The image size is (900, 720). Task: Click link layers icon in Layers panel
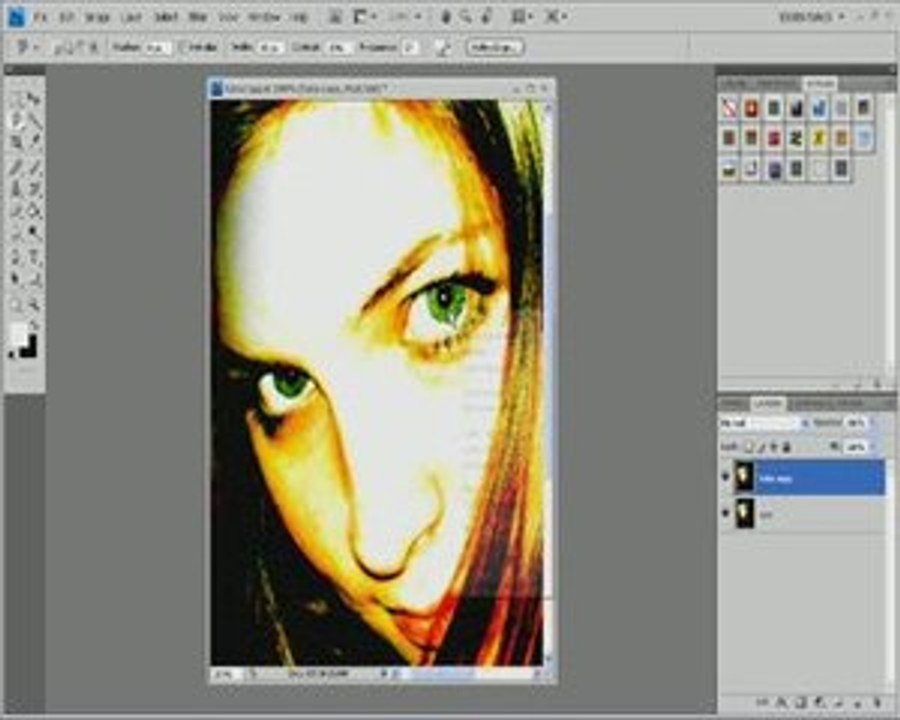[x=763, y=702]
